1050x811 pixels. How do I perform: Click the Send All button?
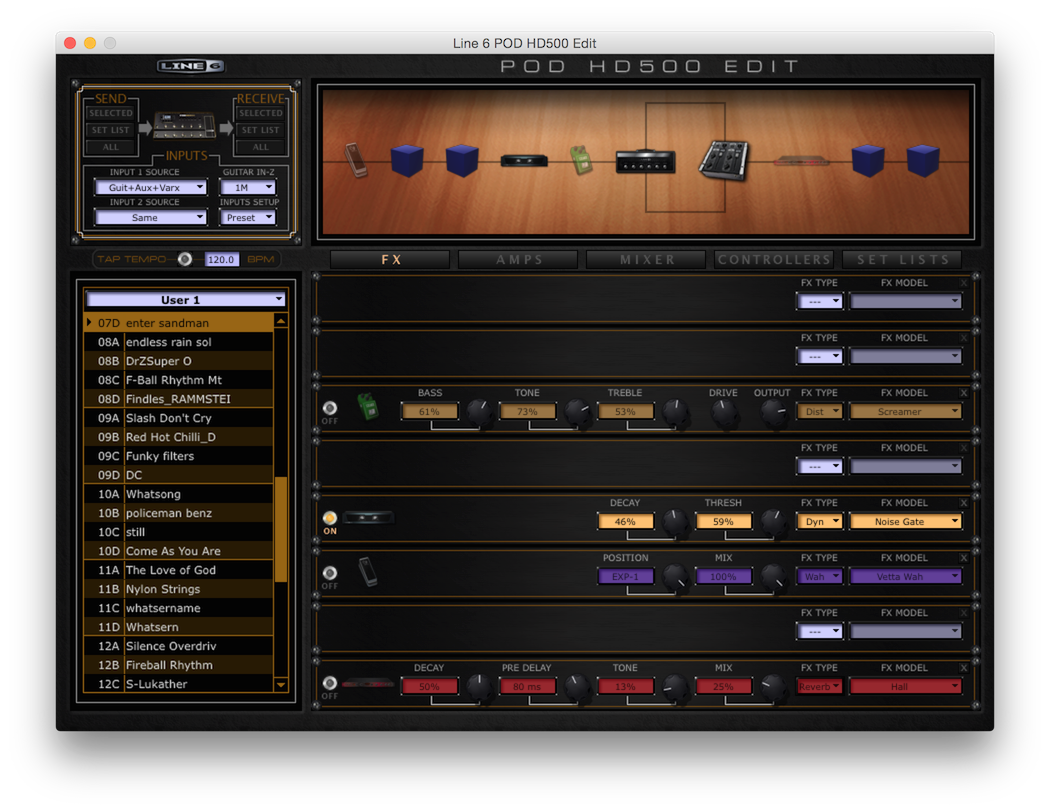(x=110, y=147)
